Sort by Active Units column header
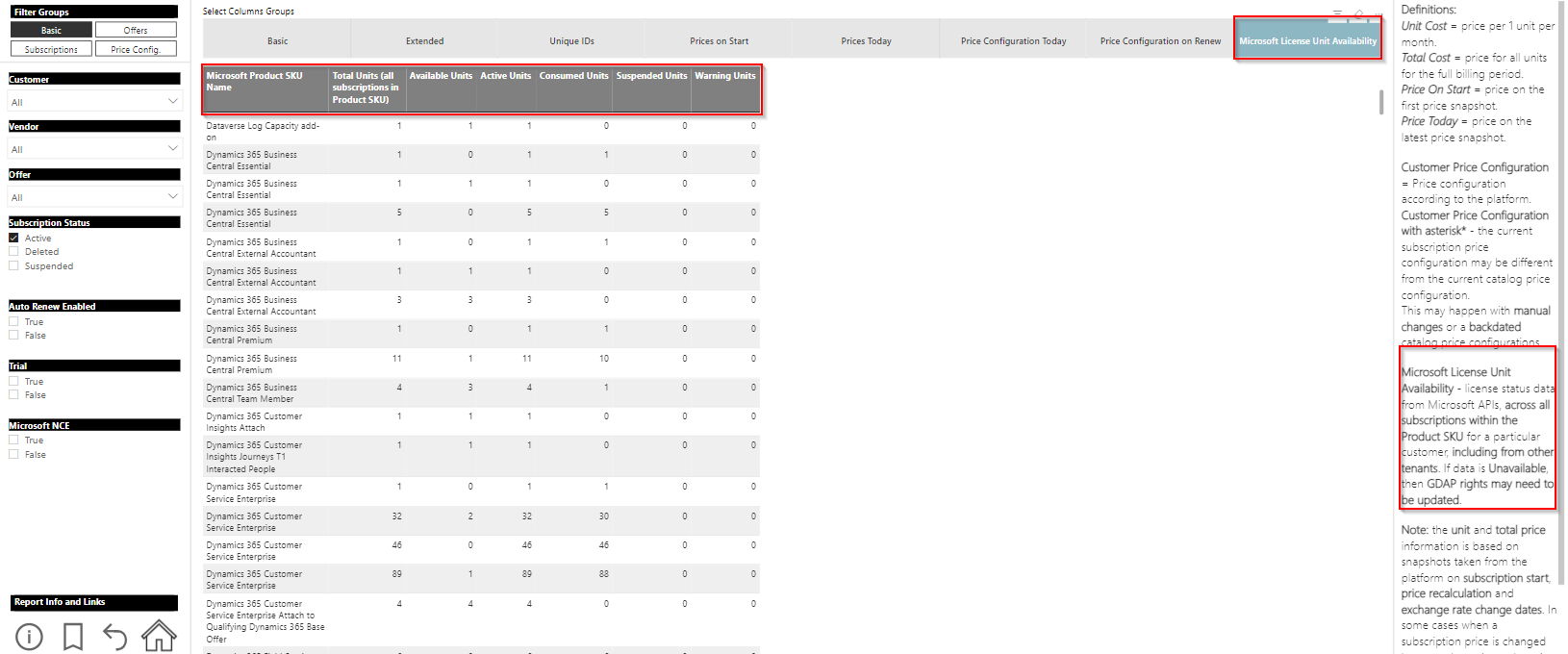 point(505,88)
